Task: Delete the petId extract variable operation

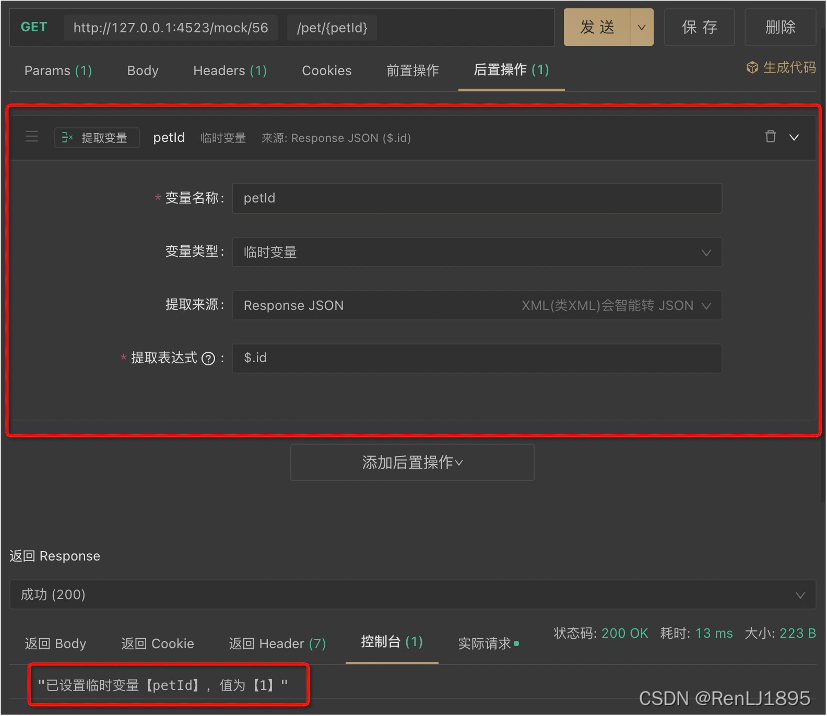Action: pos(770,137)
